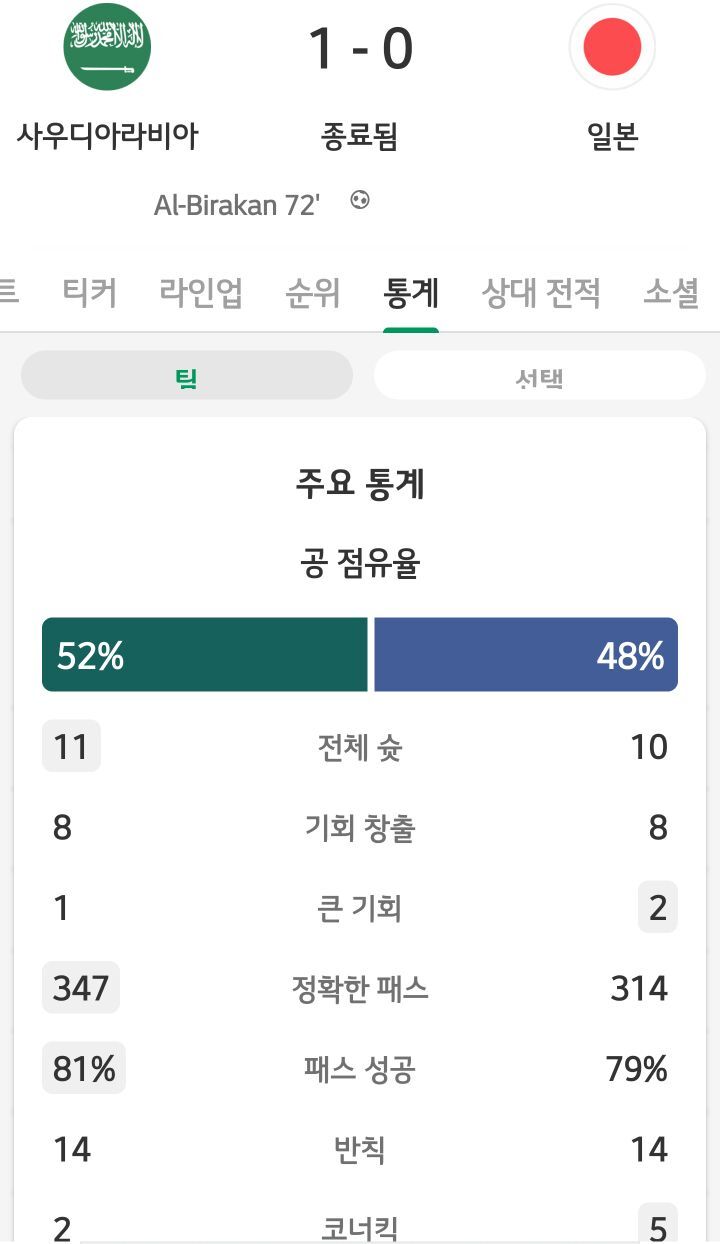Select the 정확한 패스 stat row label
Viewport: 720px width, 1244px height.
pyautogui.click(x=360, y=989)
